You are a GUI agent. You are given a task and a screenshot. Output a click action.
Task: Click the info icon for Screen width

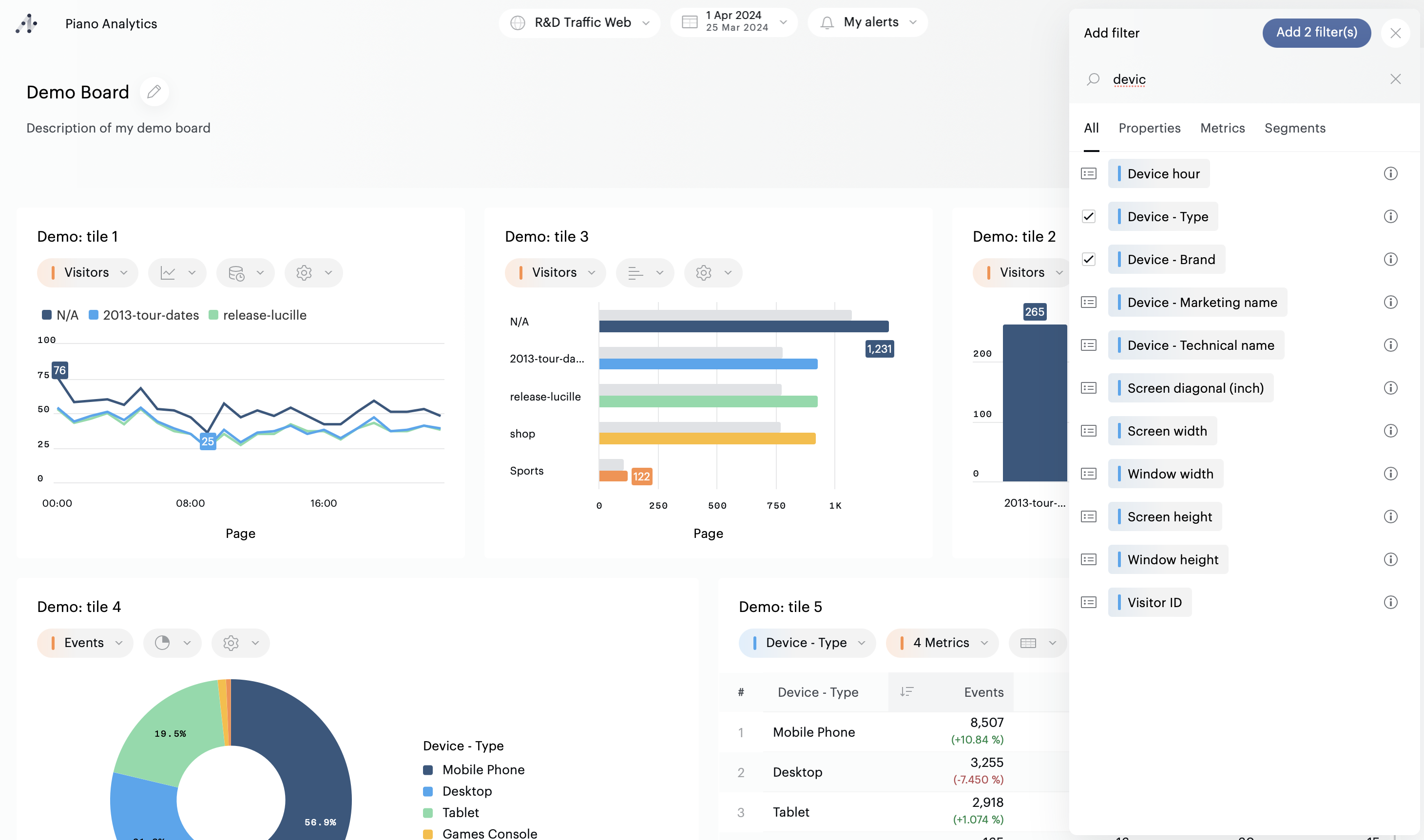click(1390, 431)
